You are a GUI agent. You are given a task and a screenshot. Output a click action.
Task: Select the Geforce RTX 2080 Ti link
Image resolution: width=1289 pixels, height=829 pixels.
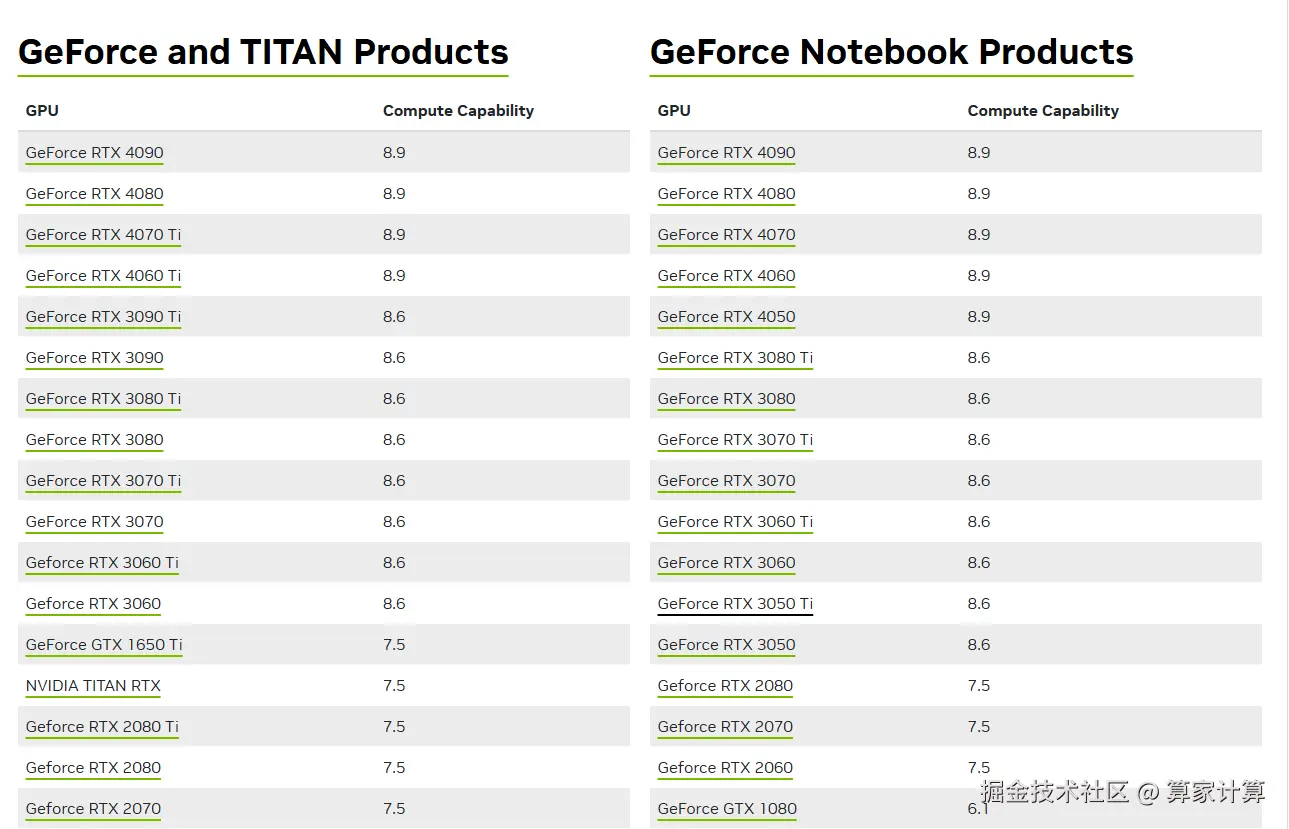coord(102,727)
